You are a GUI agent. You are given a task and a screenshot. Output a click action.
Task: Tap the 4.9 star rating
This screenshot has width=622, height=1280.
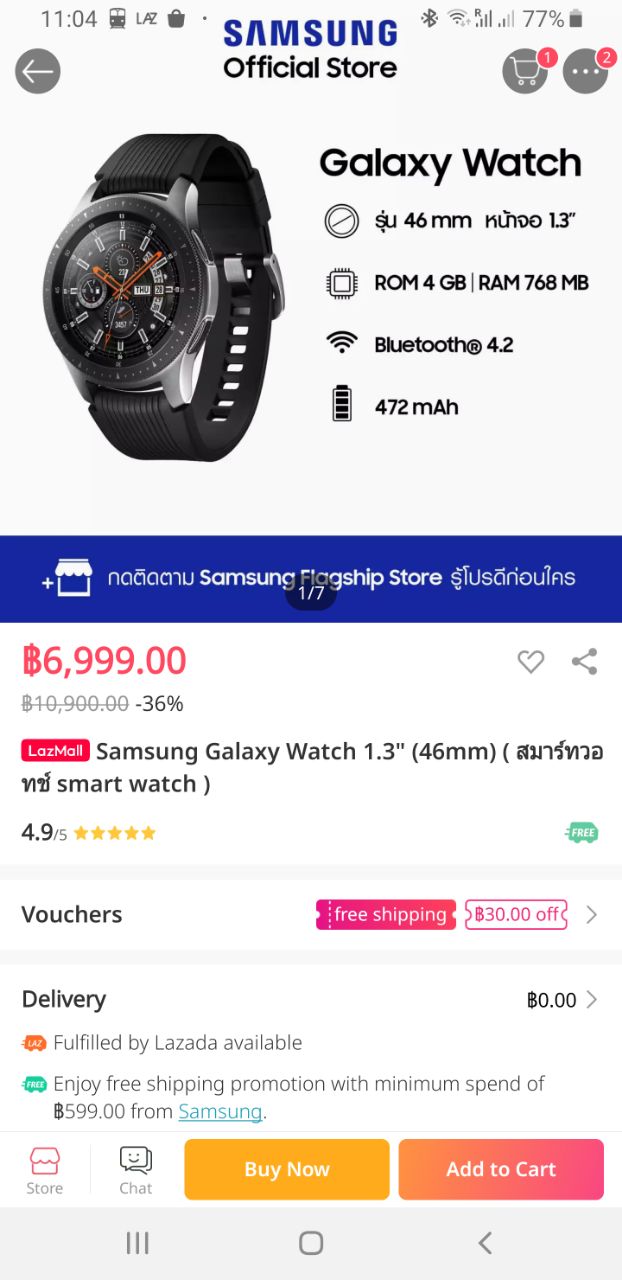tap(89, 832)
